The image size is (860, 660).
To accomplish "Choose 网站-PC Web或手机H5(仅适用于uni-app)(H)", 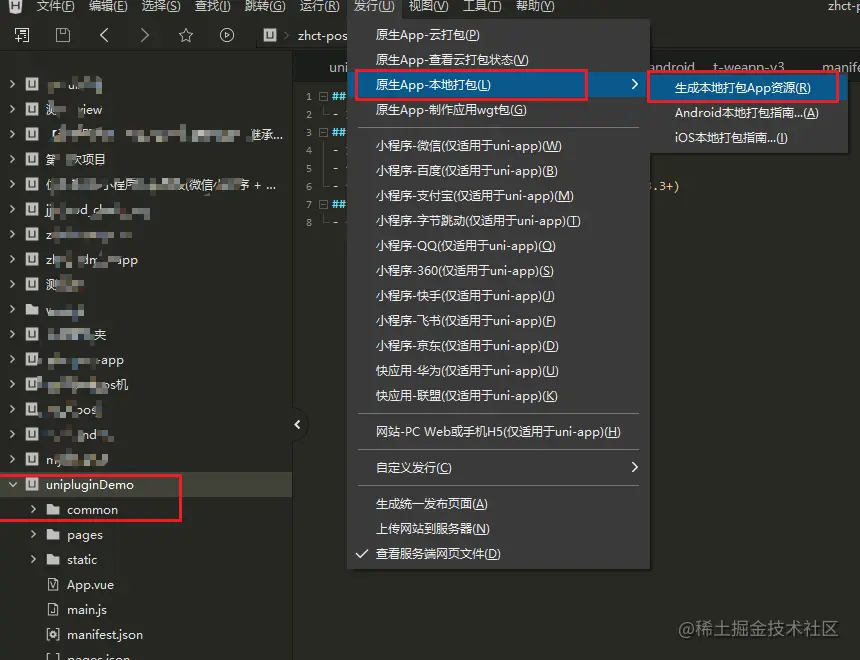I will 499,432.
